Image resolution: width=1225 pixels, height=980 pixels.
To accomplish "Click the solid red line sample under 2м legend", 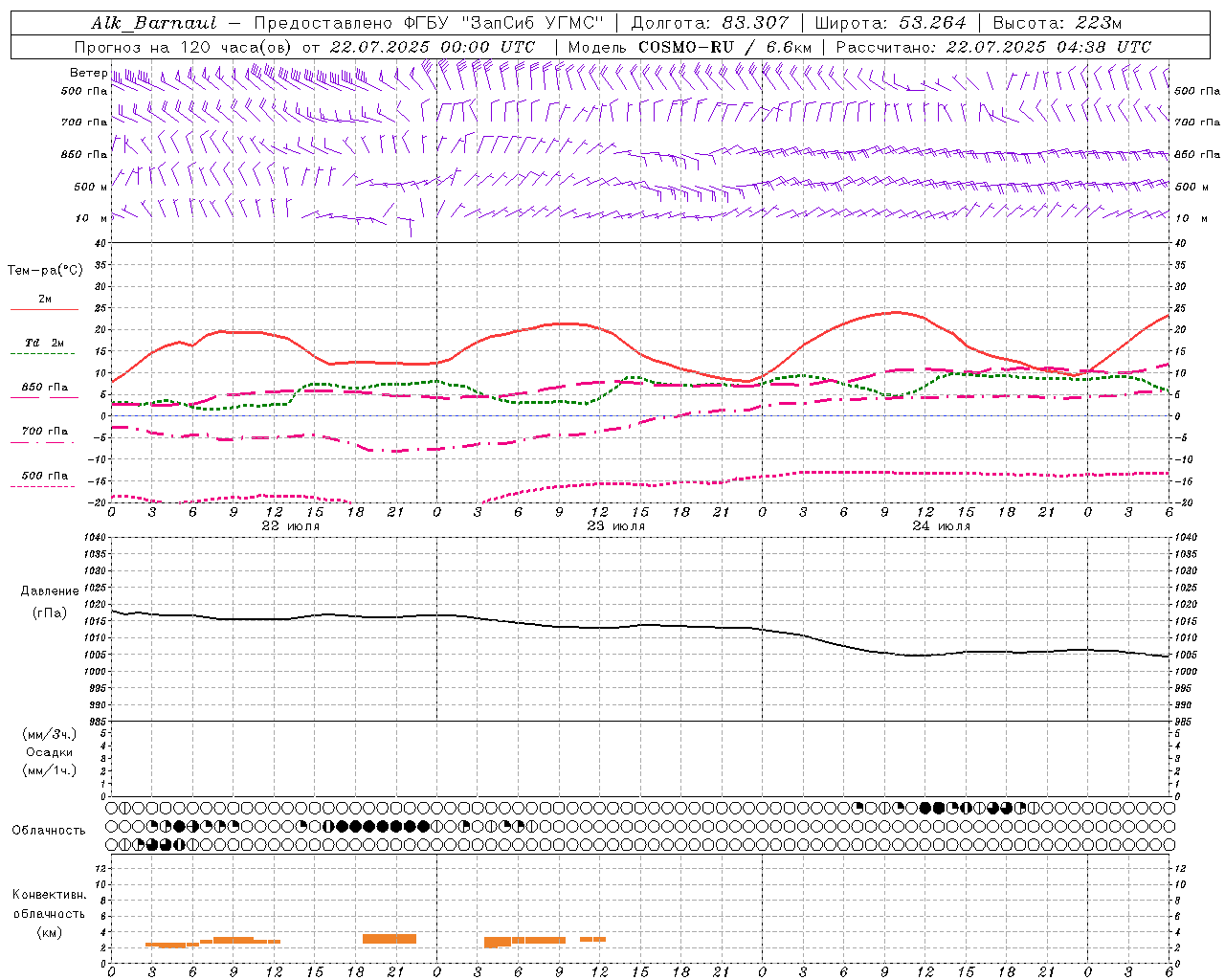I will point(44,309).
